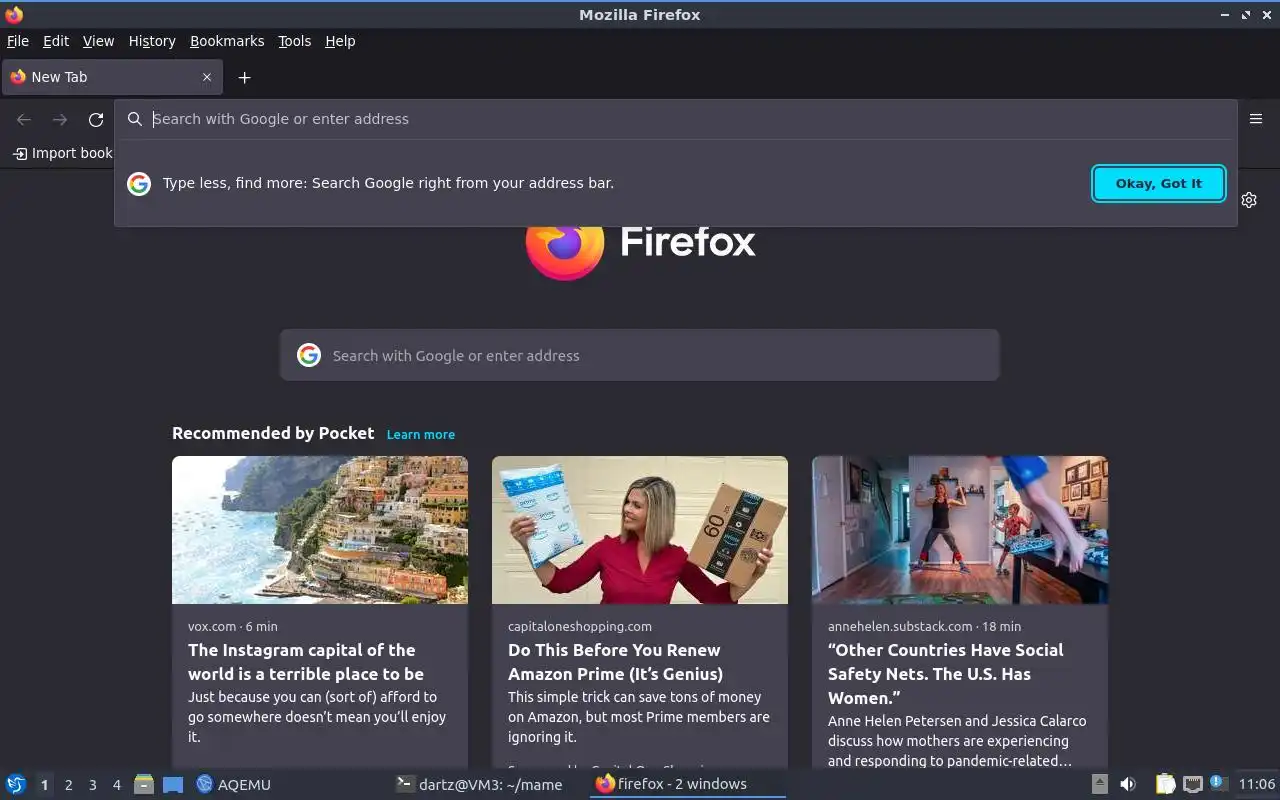Click the Google icon in the search tip
The image size is (1280, 800).
click(139, 184)
